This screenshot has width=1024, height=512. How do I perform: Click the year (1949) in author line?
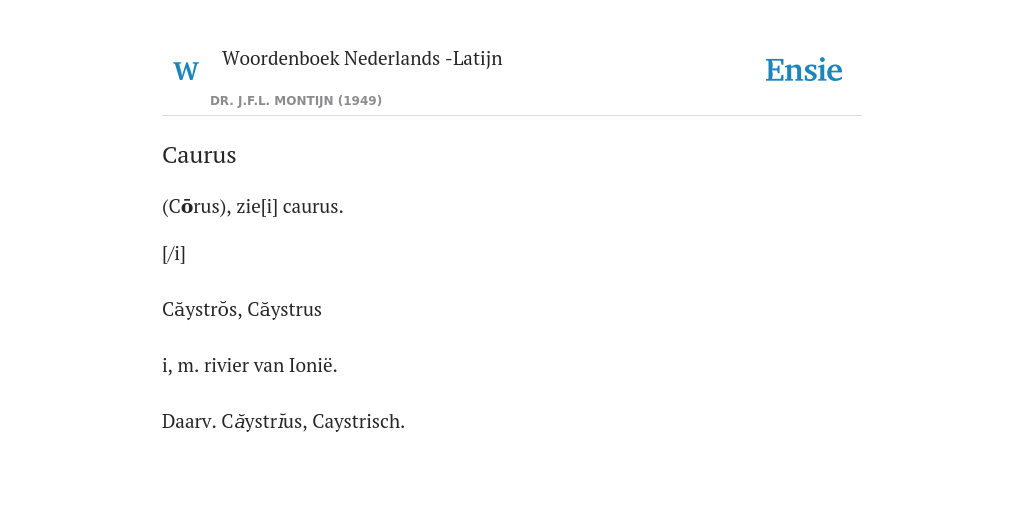(360, 101)
